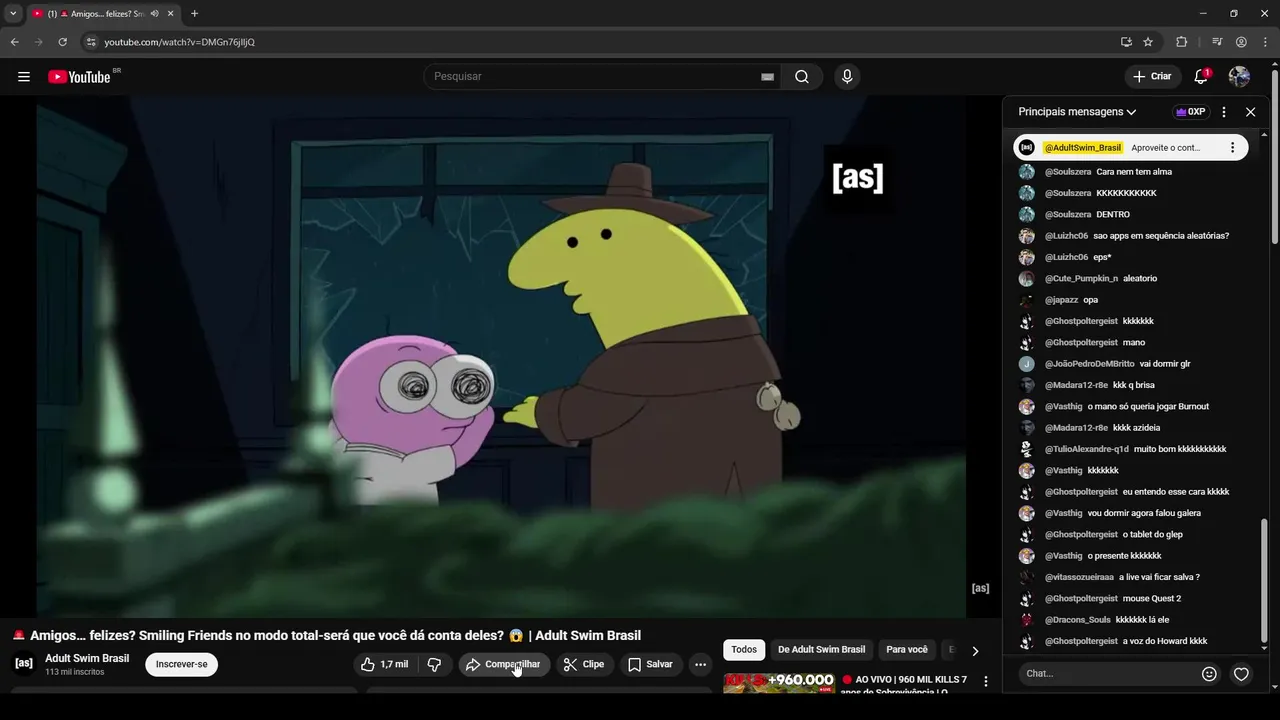The height and width of the screenshot is (720, 1280).
Task: Open more actions ellipsis below video
Action: (700, 664)
